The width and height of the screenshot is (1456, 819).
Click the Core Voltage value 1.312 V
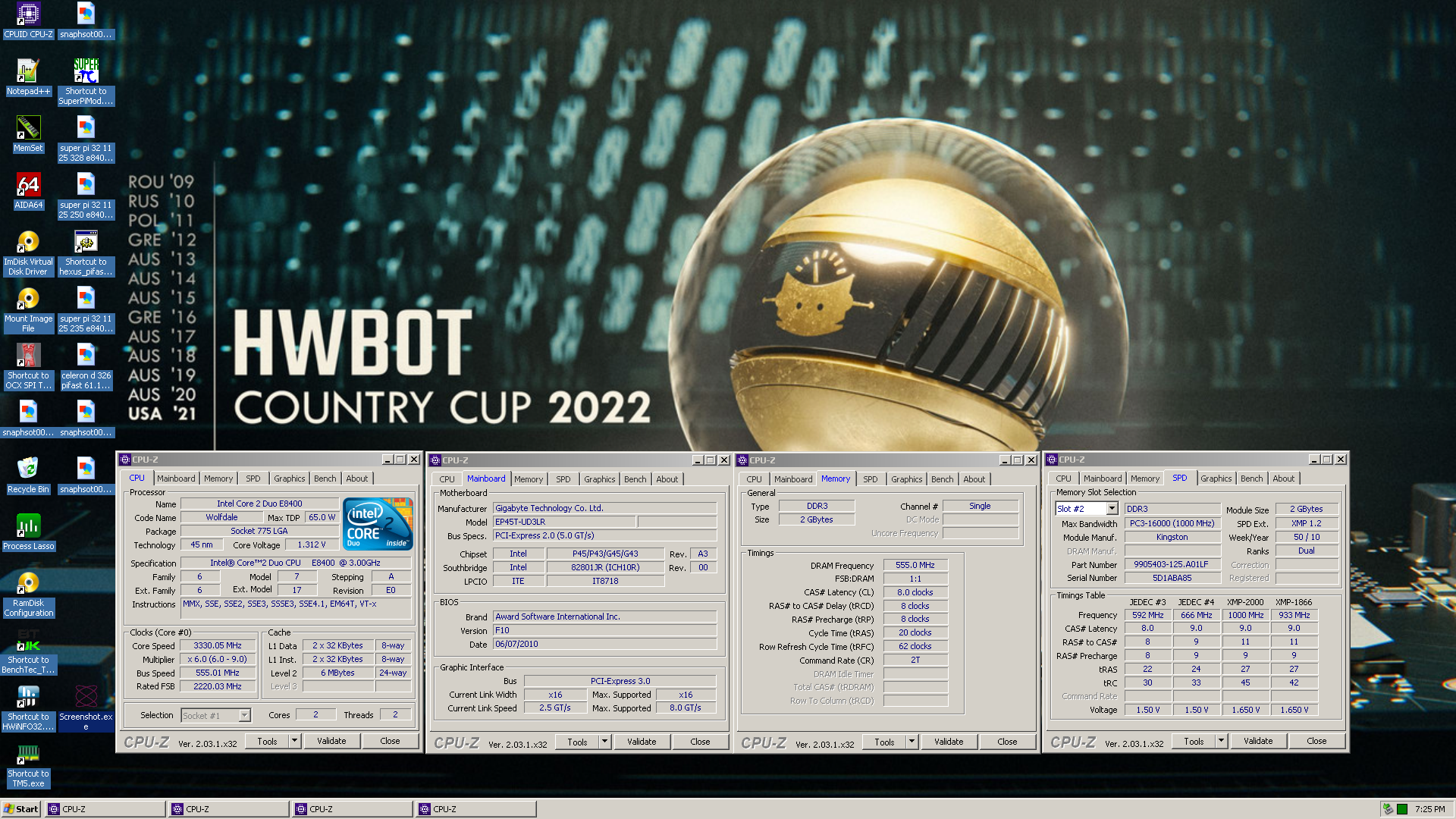coord(312,544)
